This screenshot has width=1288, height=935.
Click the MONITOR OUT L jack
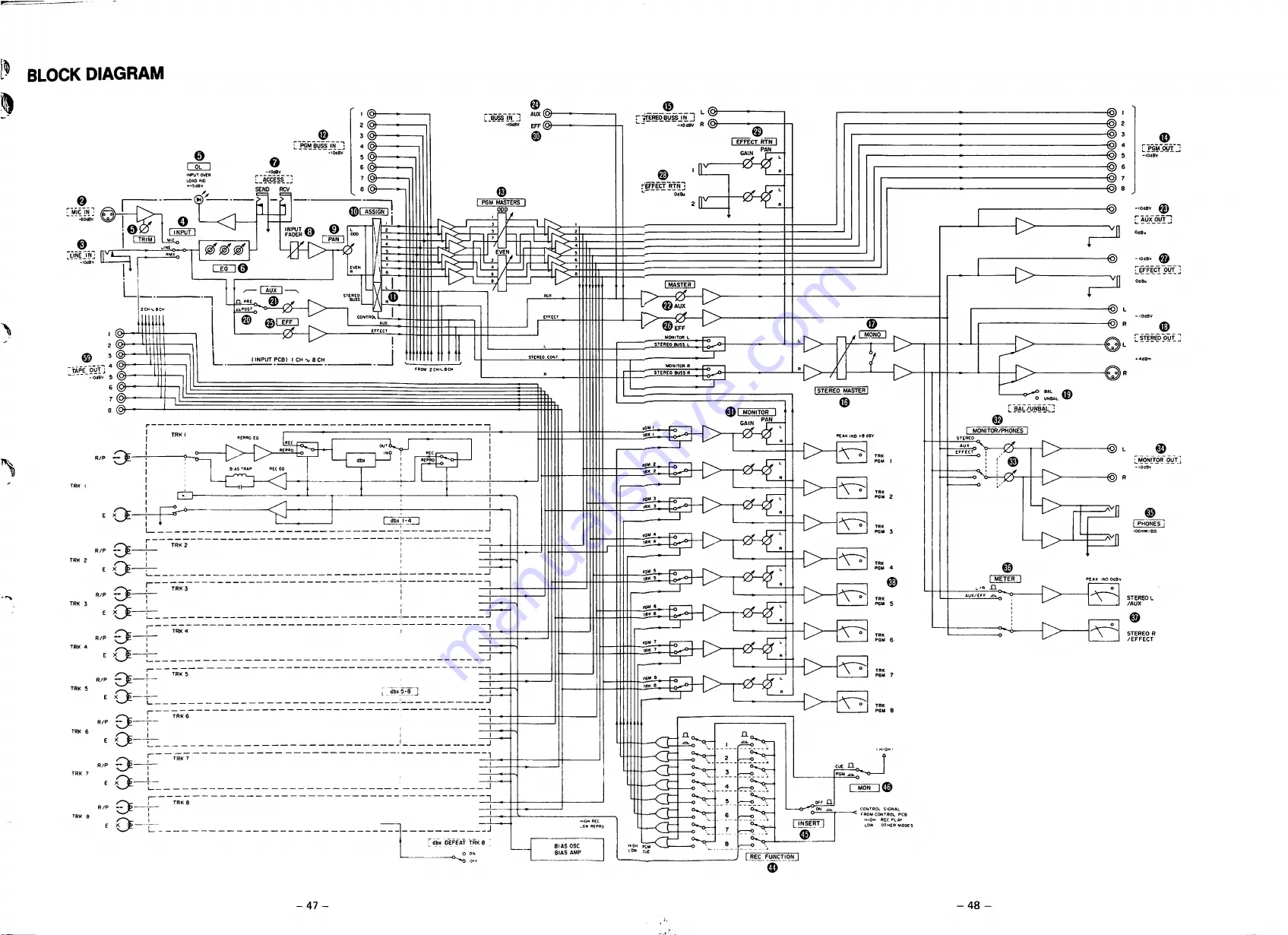click(1112, 448)
